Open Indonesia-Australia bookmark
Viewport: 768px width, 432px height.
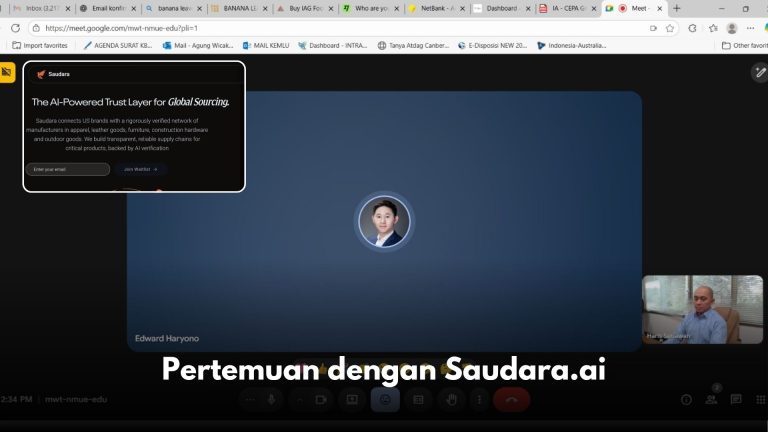click(x=572, y=46)
